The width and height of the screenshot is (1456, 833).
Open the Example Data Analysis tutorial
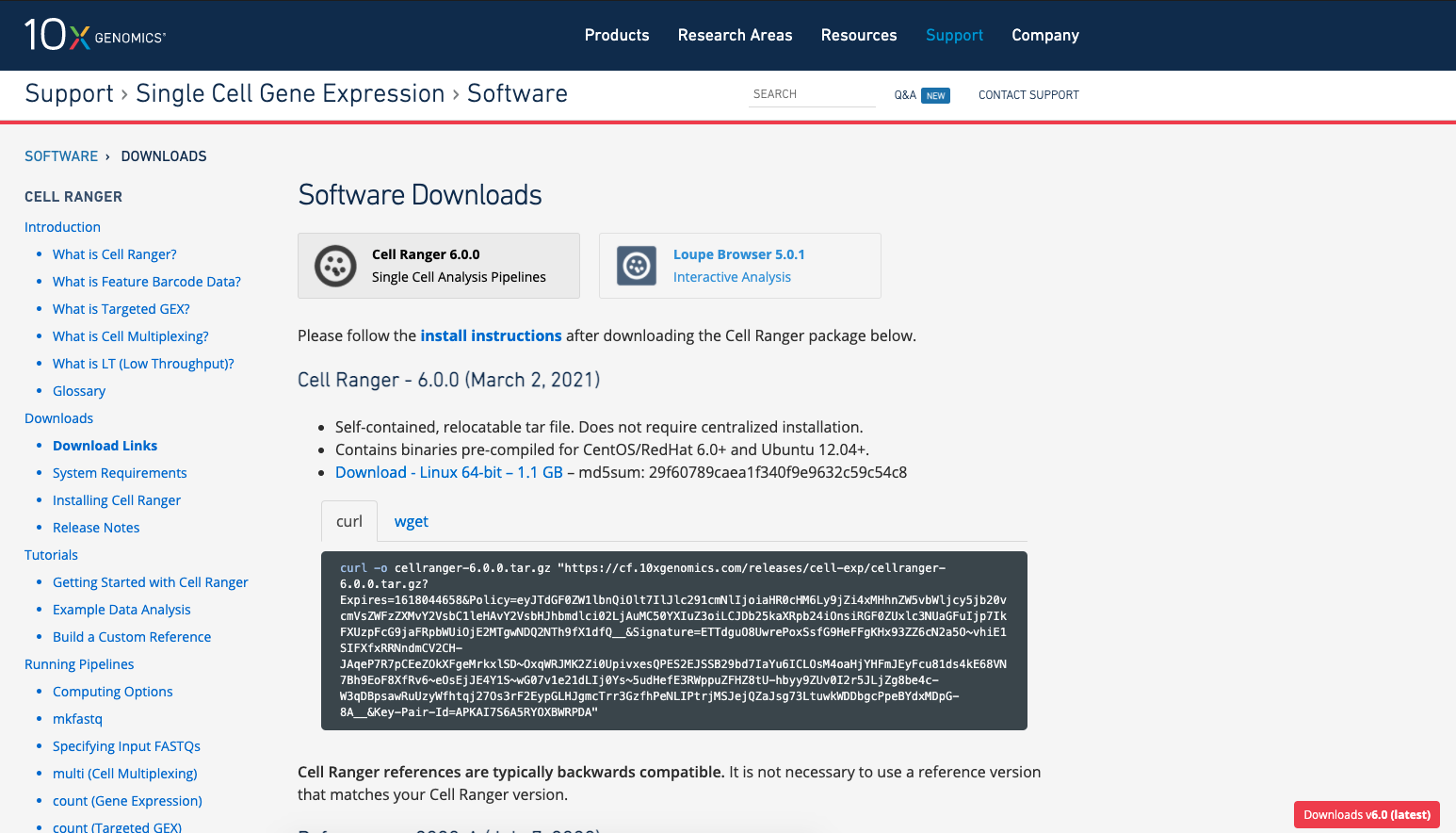tap(121, 610)
